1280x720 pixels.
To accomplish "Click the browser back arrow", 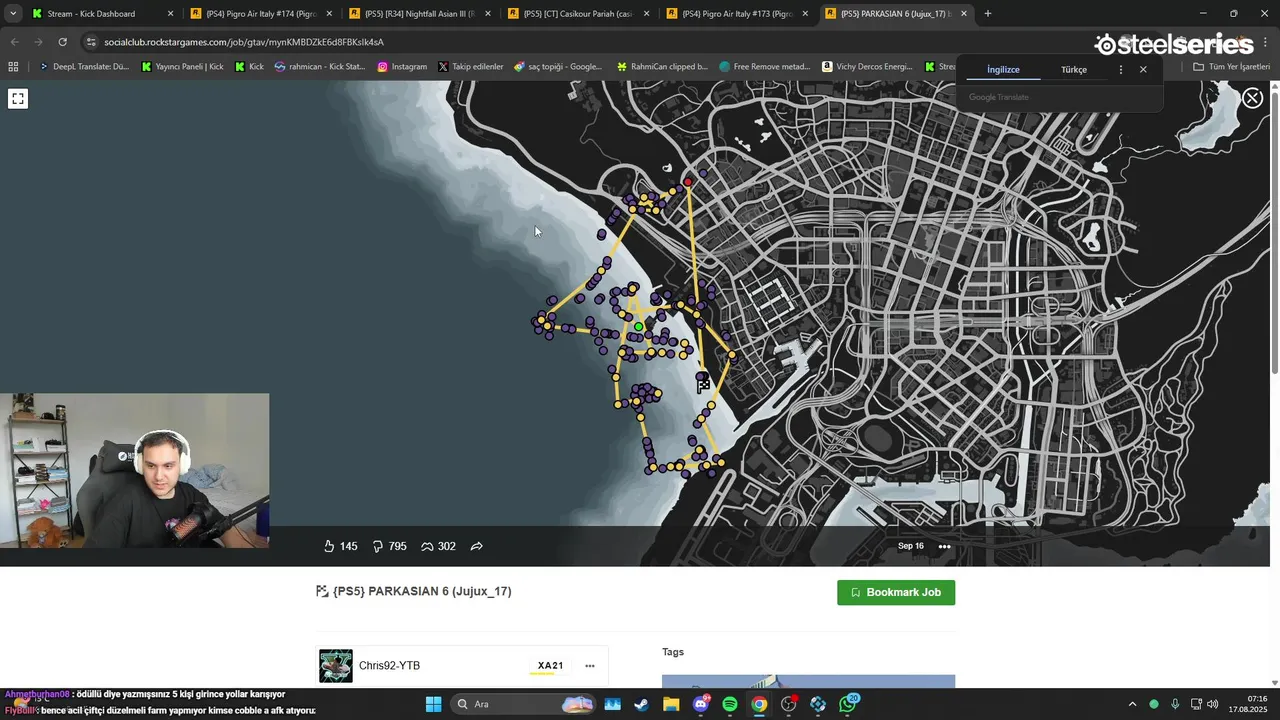I will [14, 42].
